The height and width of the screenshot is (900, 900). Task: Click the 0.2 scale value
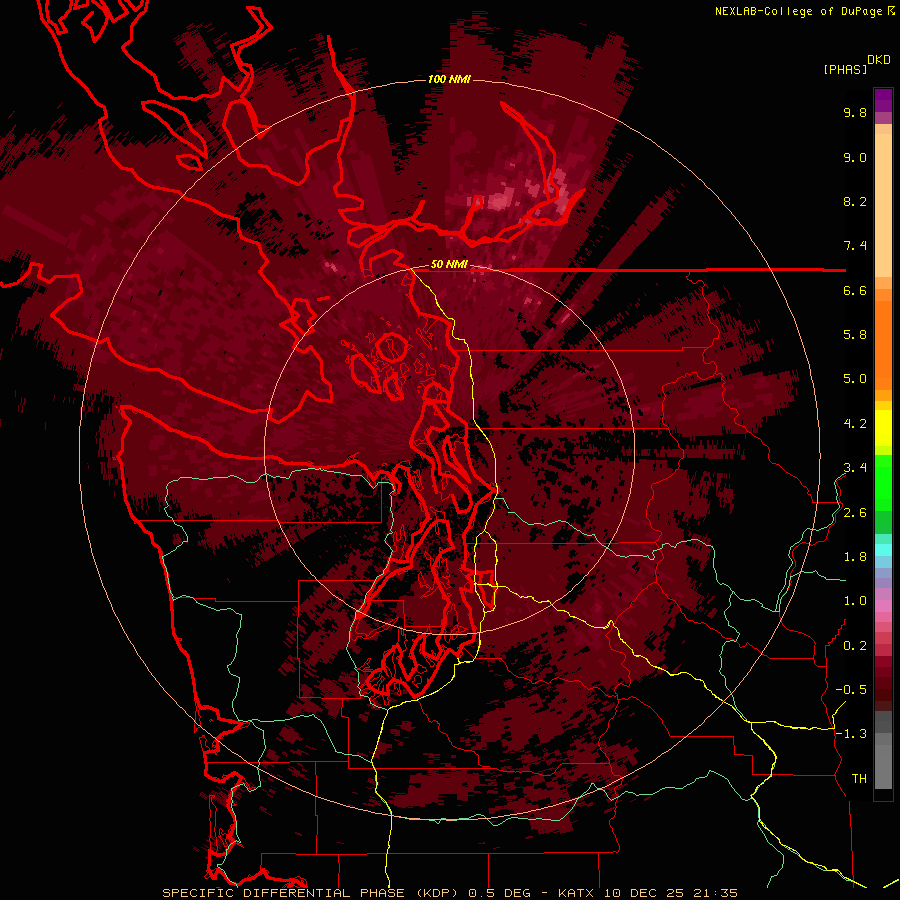tap(855, 646)
